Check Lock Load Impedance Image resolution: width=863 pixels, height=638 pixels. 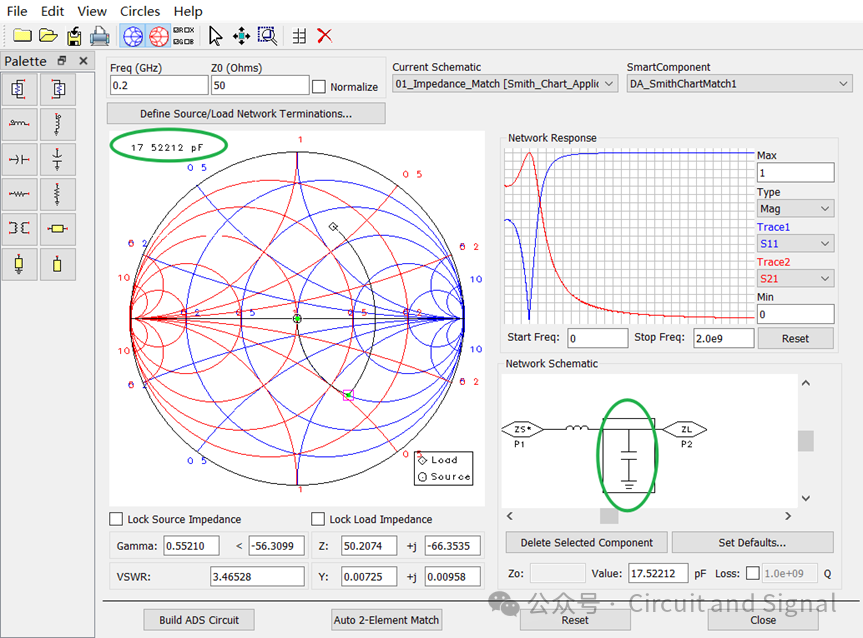[x=318, y=519]
